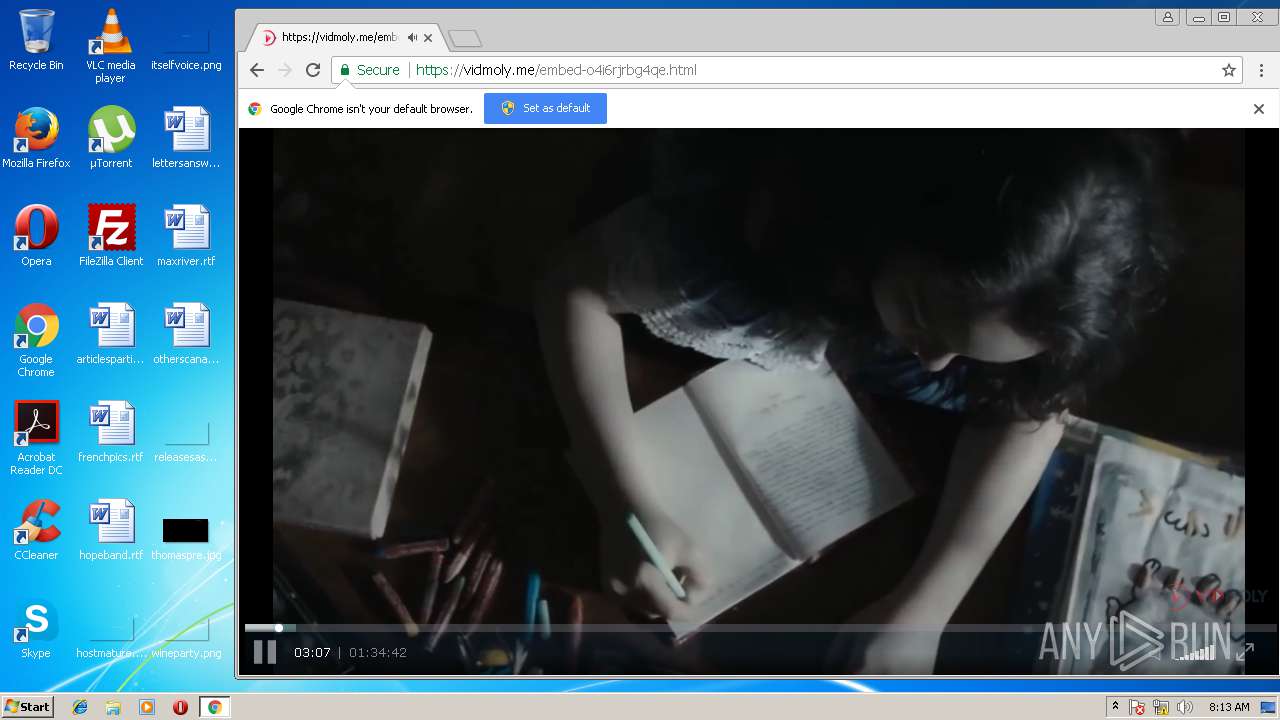1280x720 pixels.
Task: Click the Set as default button
Action: (x=545, y=108)
